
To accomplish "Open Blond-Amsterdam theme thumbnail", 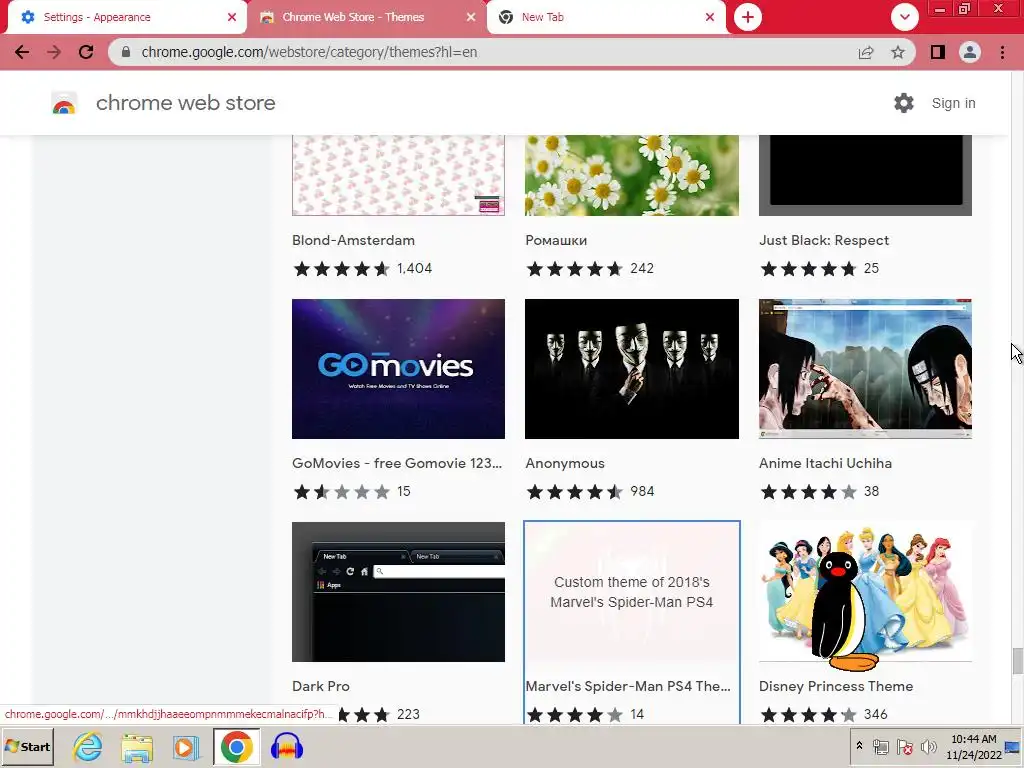I will (x=398, y=175).
